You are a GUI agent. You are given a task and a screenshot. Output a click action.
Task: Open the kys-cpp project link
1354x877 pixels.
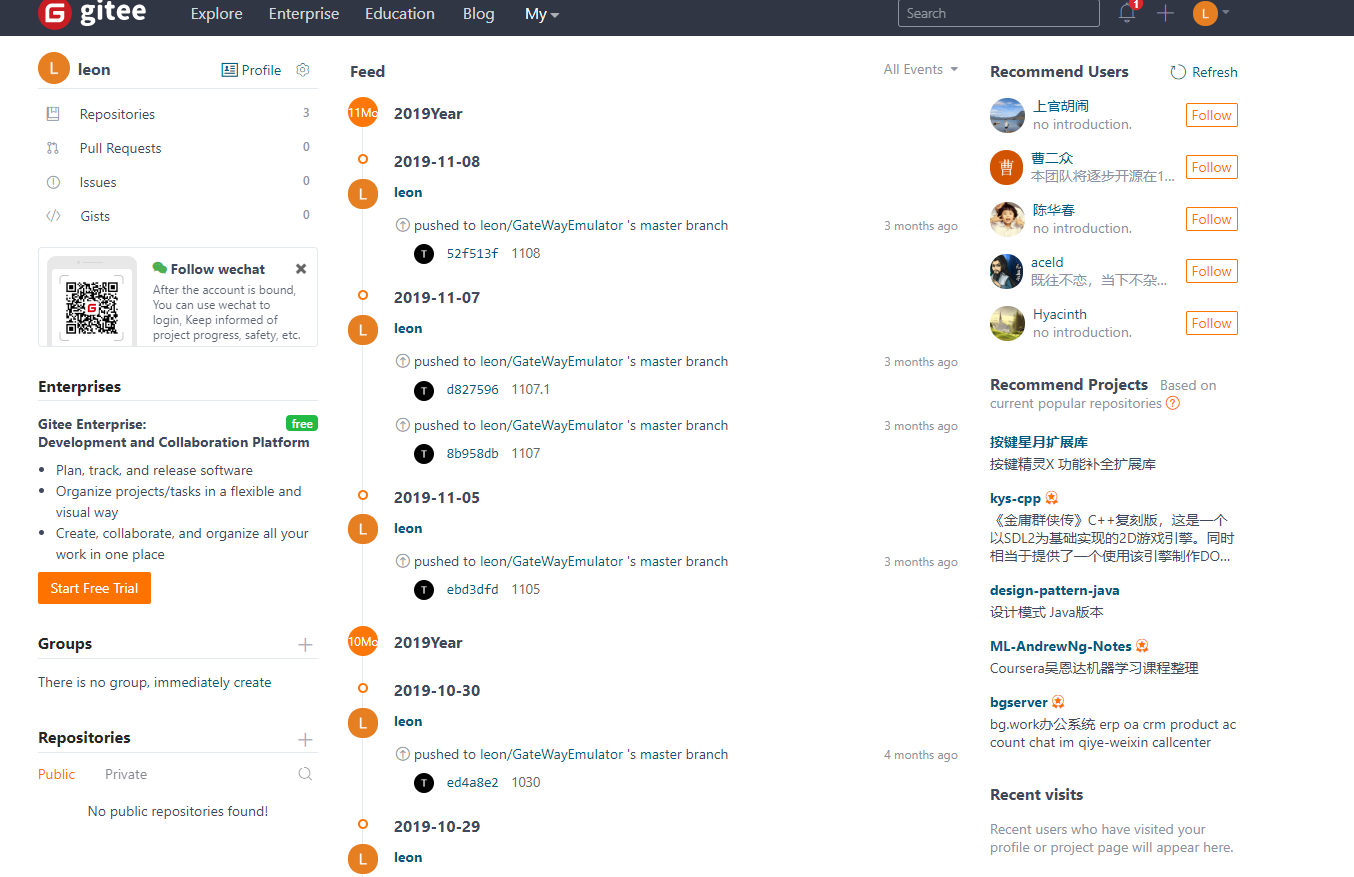point(1015,498)
